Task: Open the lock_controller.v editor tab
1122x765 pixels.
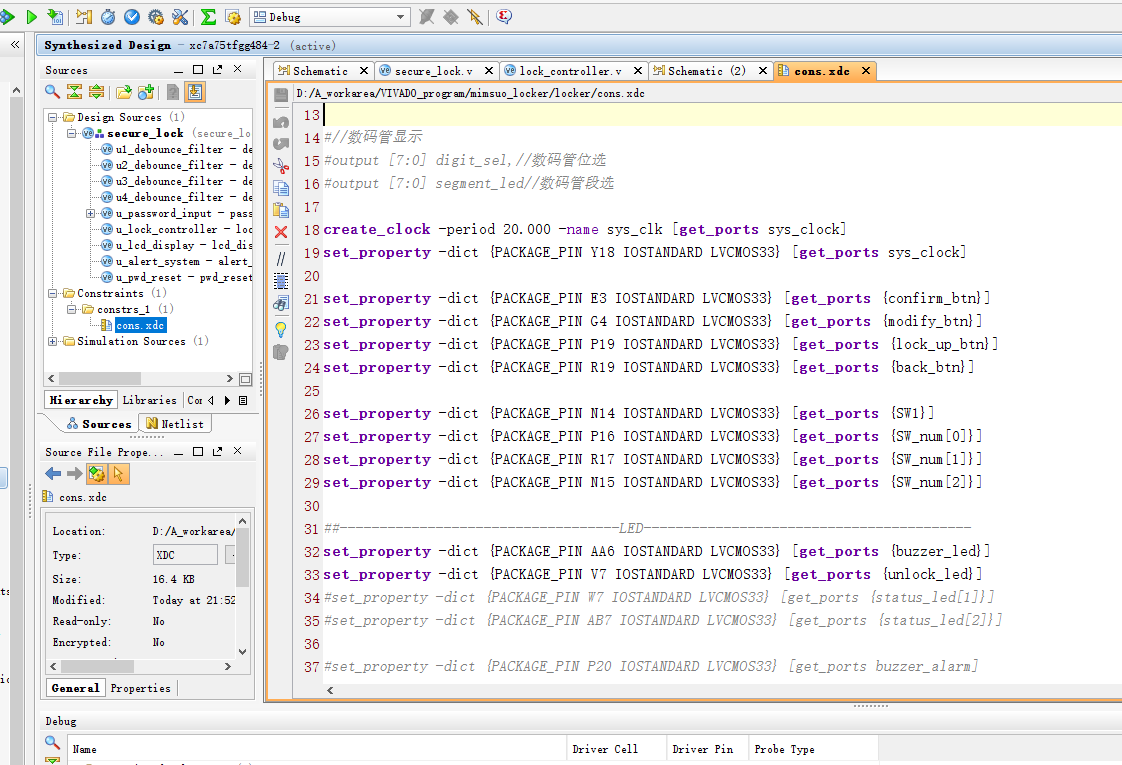Action: click(570, 71)
